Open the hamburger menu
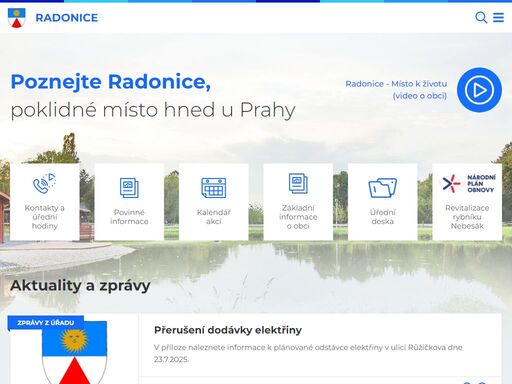The height and width of the screenshot is (384, 512). tap(498, 17)
